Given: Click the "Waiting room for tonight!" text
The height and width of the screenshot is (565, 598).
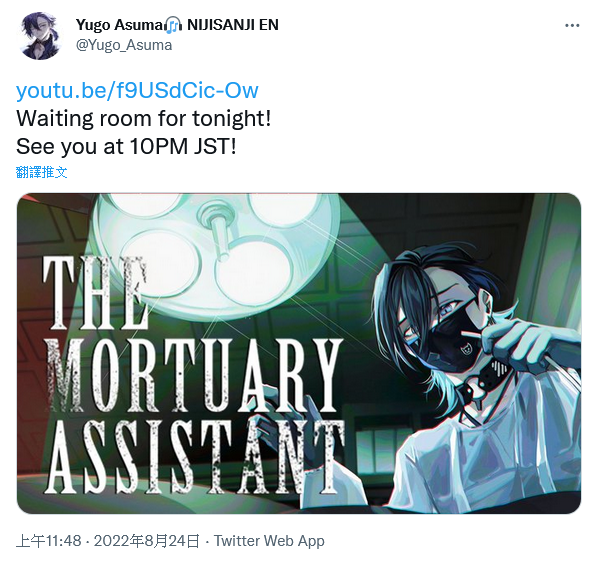Looking at the screenshot, I should 144,118.
